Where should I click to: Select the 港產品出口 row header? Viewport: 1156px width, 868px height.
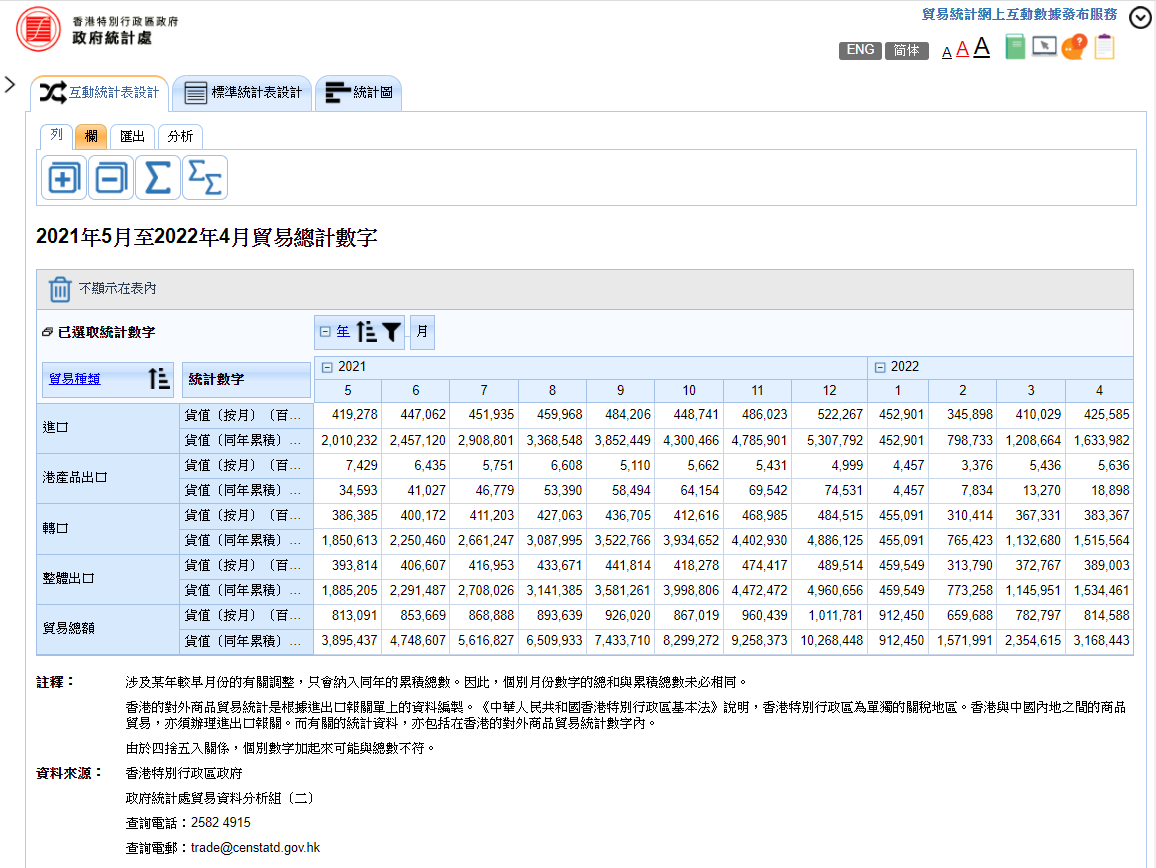point(108,478)
